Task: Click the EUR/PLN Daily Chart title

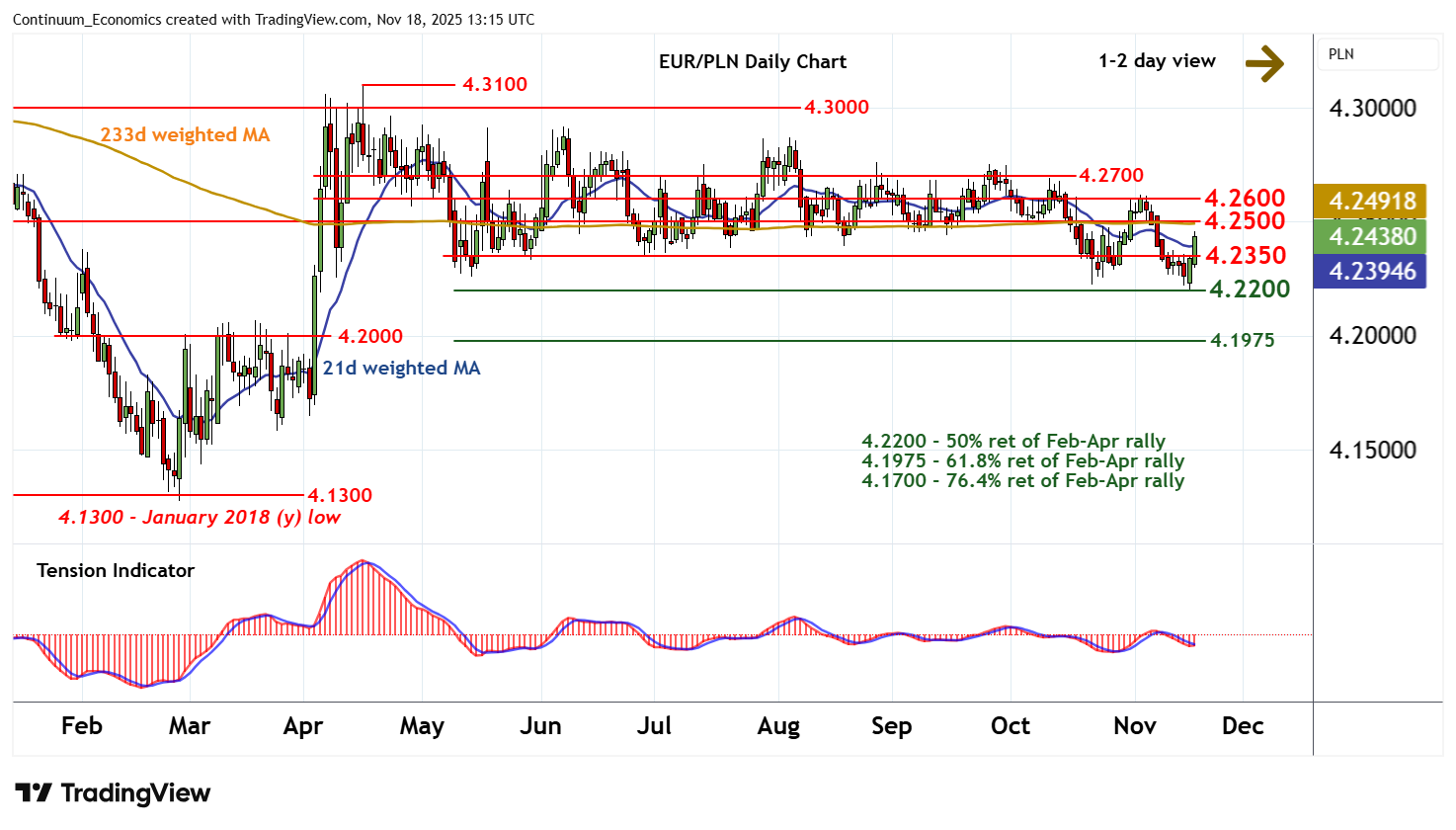Action: click(x=752, y=61)
